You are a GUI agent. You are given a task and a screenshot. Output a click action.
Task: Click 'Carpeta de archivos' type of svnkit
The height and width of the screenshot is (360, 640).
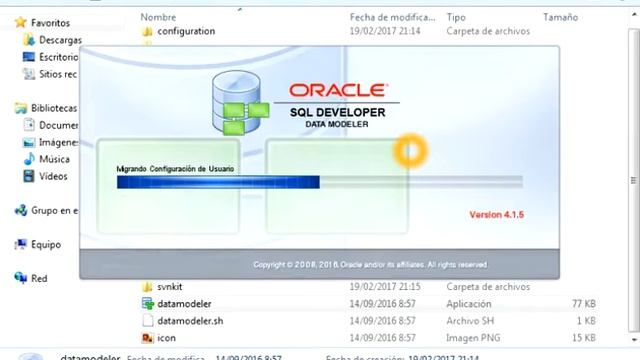488,287
